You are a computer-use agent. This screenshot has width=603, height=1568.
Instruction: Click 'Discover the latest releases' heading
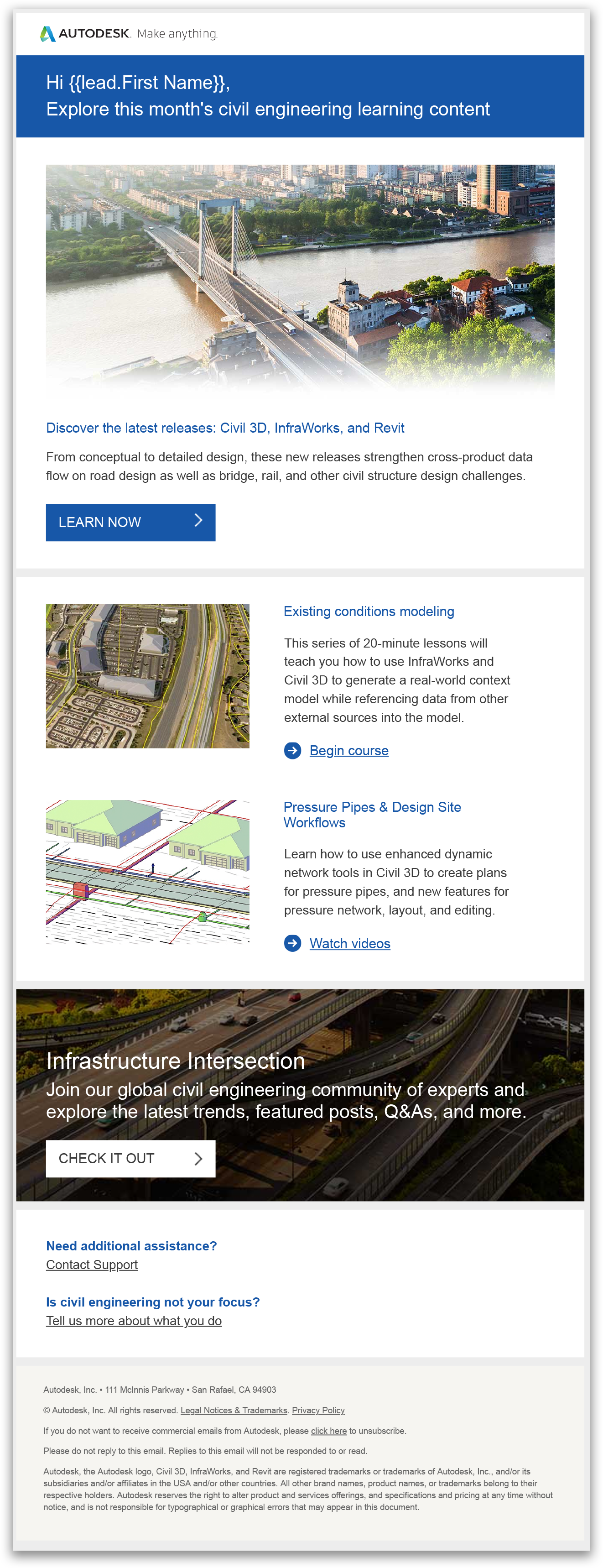225,428
